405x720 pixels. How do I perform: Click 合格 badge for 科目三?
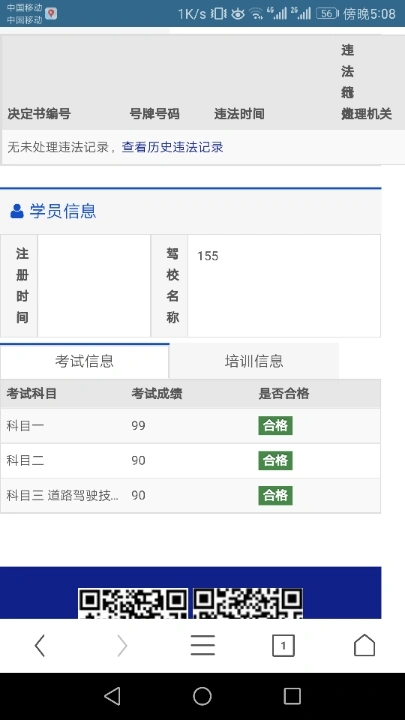click(276, 495)
